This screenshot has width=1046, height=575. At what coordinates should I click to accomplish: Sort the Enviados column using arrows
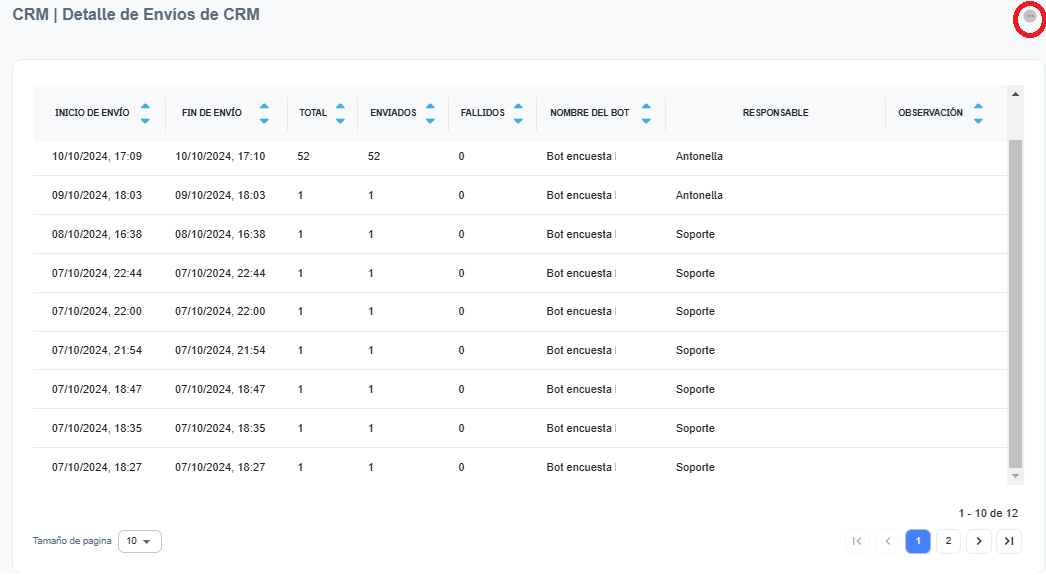click(x=430, y=113)
